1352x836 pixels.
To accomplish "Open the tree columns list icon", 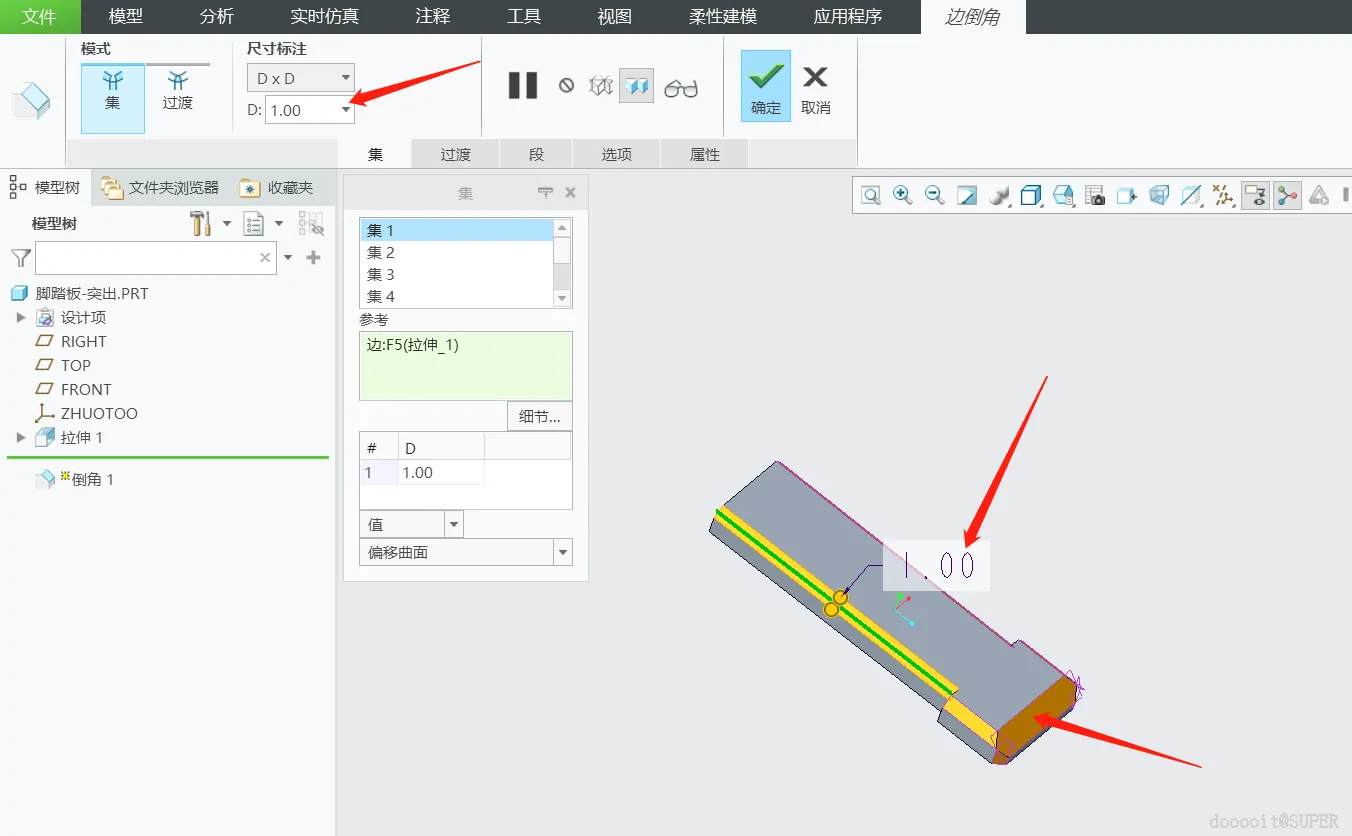I will pyautogui.click(x=254, y=223).
